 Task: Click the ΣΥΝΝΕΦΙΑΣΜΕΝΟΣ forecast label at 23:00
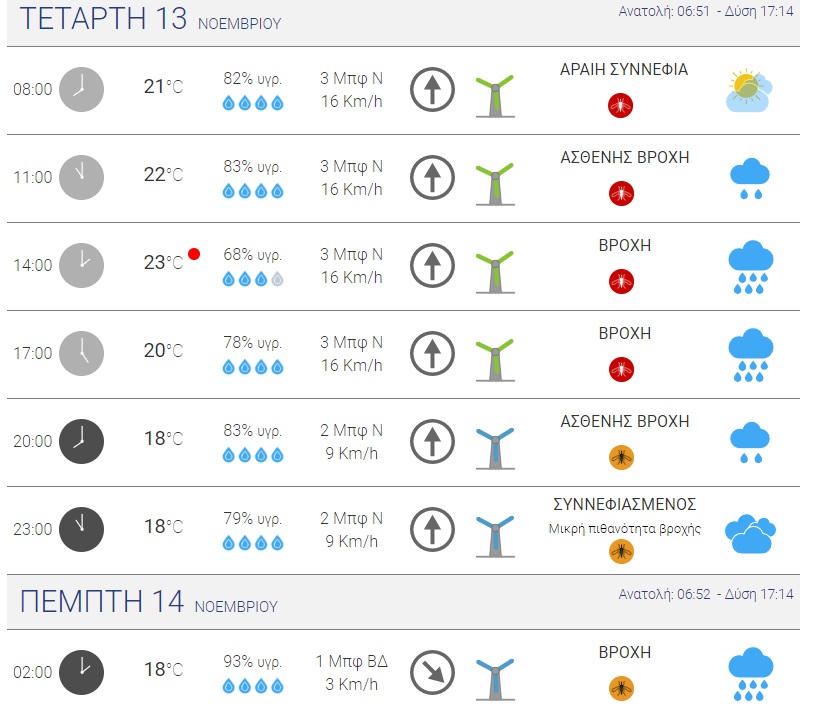(624, 504)
